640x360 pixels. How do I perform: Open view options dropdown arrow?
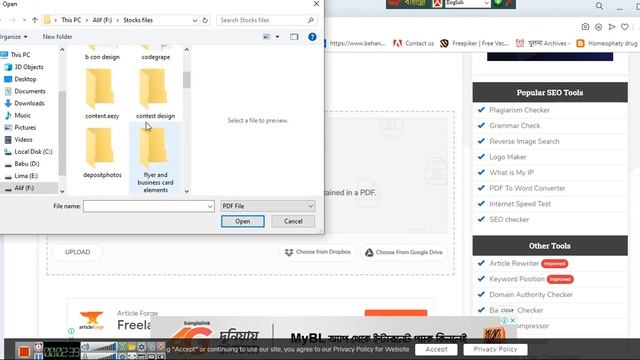point(278,37)
